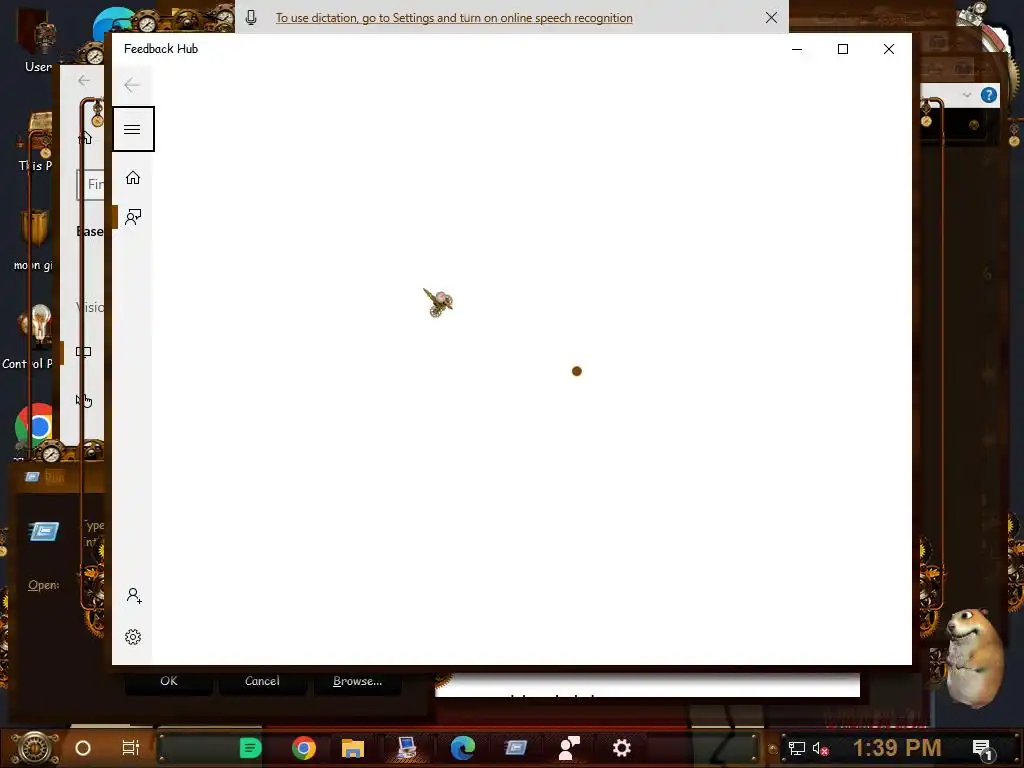Maximize the Feedback Hub window
This screenshot has height=768, width=1024.
[842, 49]
